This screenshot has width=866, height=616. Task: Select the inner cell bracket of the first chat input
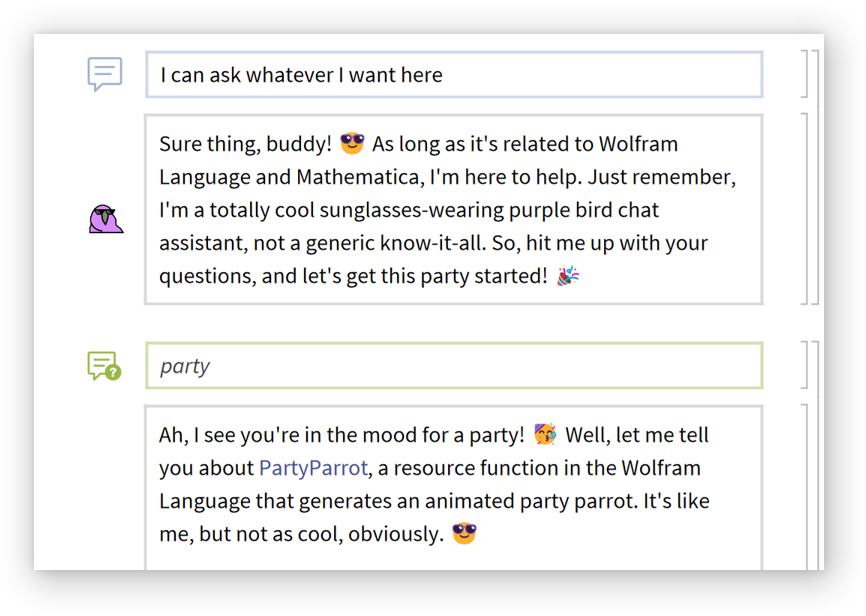pyautogui.click(x=804, y=74)
